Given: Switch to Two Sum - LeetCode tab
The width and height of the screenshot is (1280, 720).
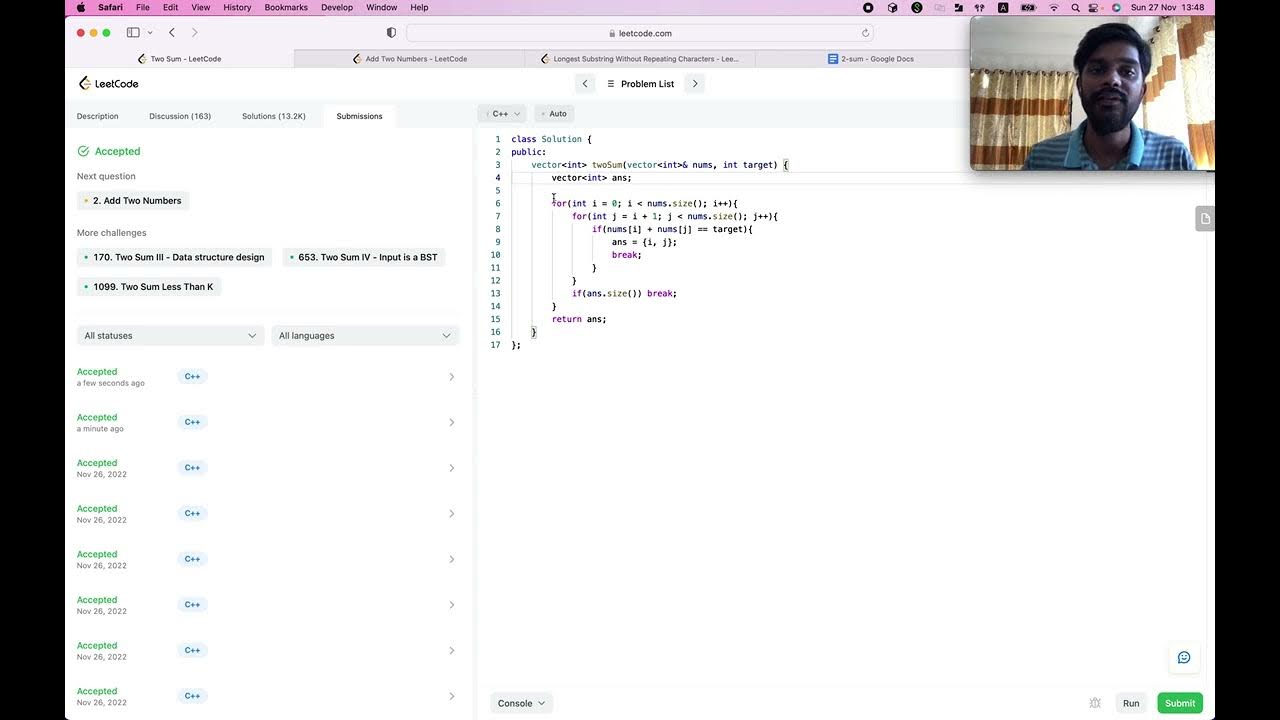Looking at the screenshot, I should pos(180,59).
